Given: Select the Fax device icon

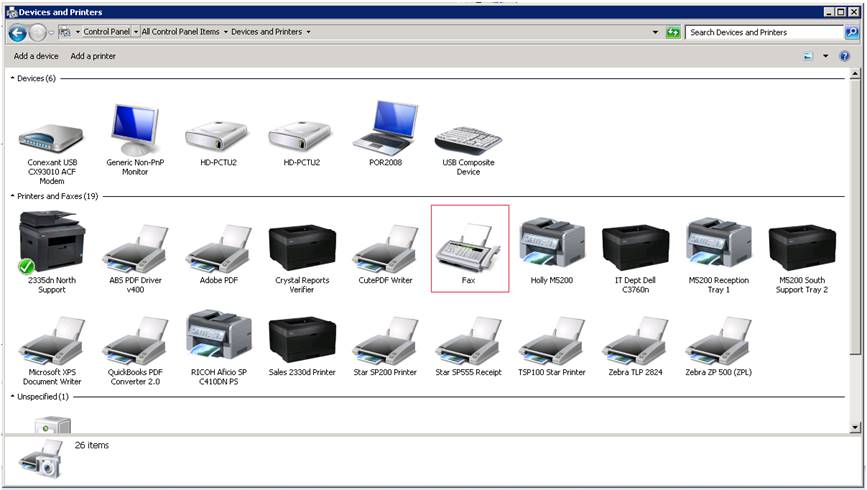Looking at the screenshot, I should point(469,248).
